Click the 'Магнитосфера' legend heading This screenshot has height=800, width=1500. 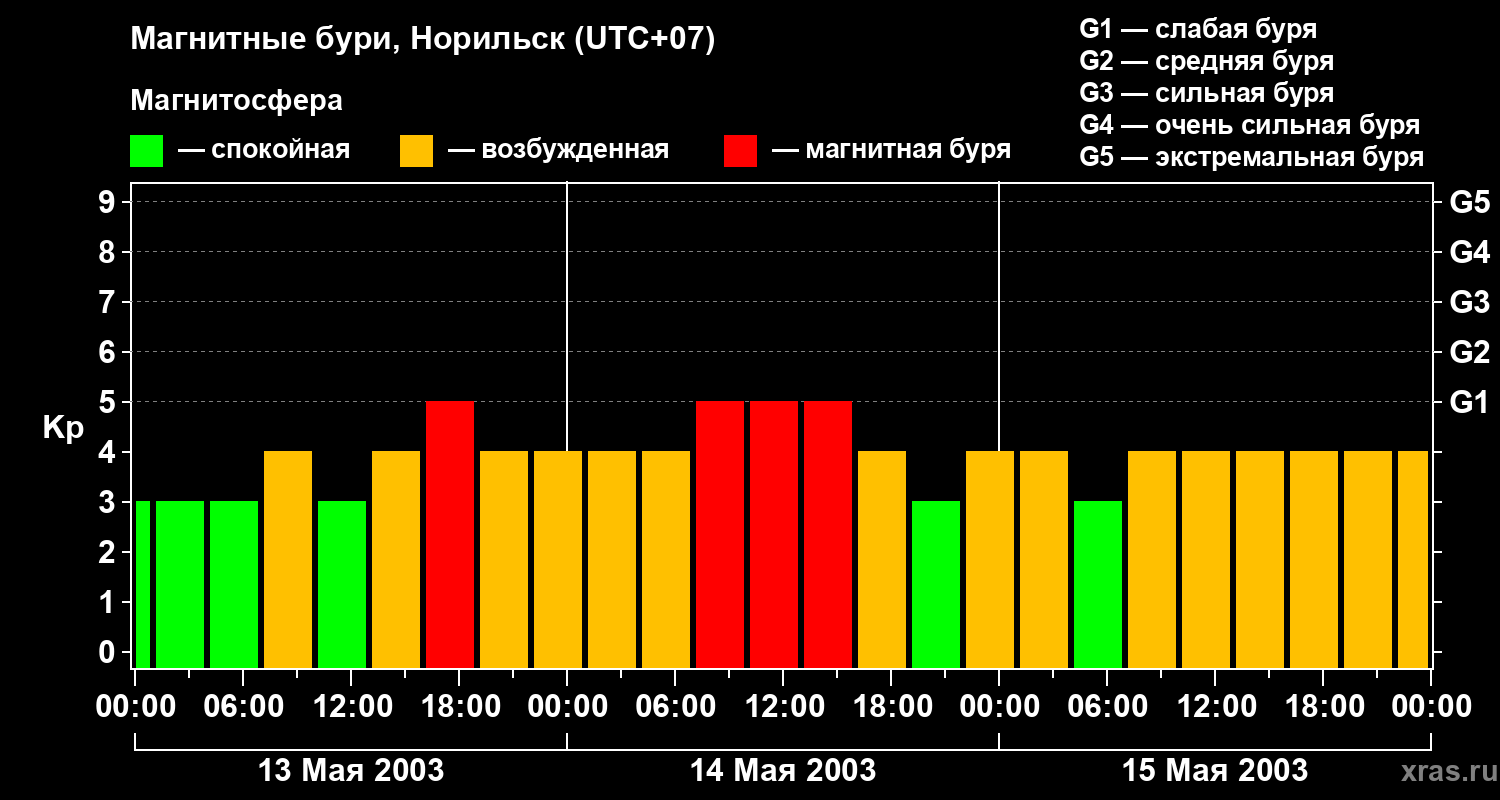236,101
